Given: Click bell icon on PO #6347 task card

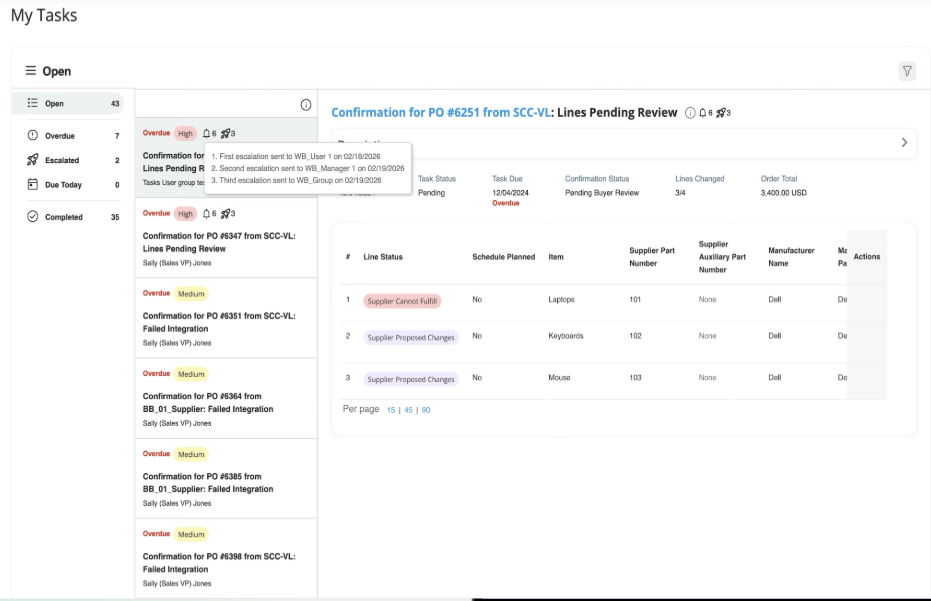Looking at the screenshot, I should (206, 213).
